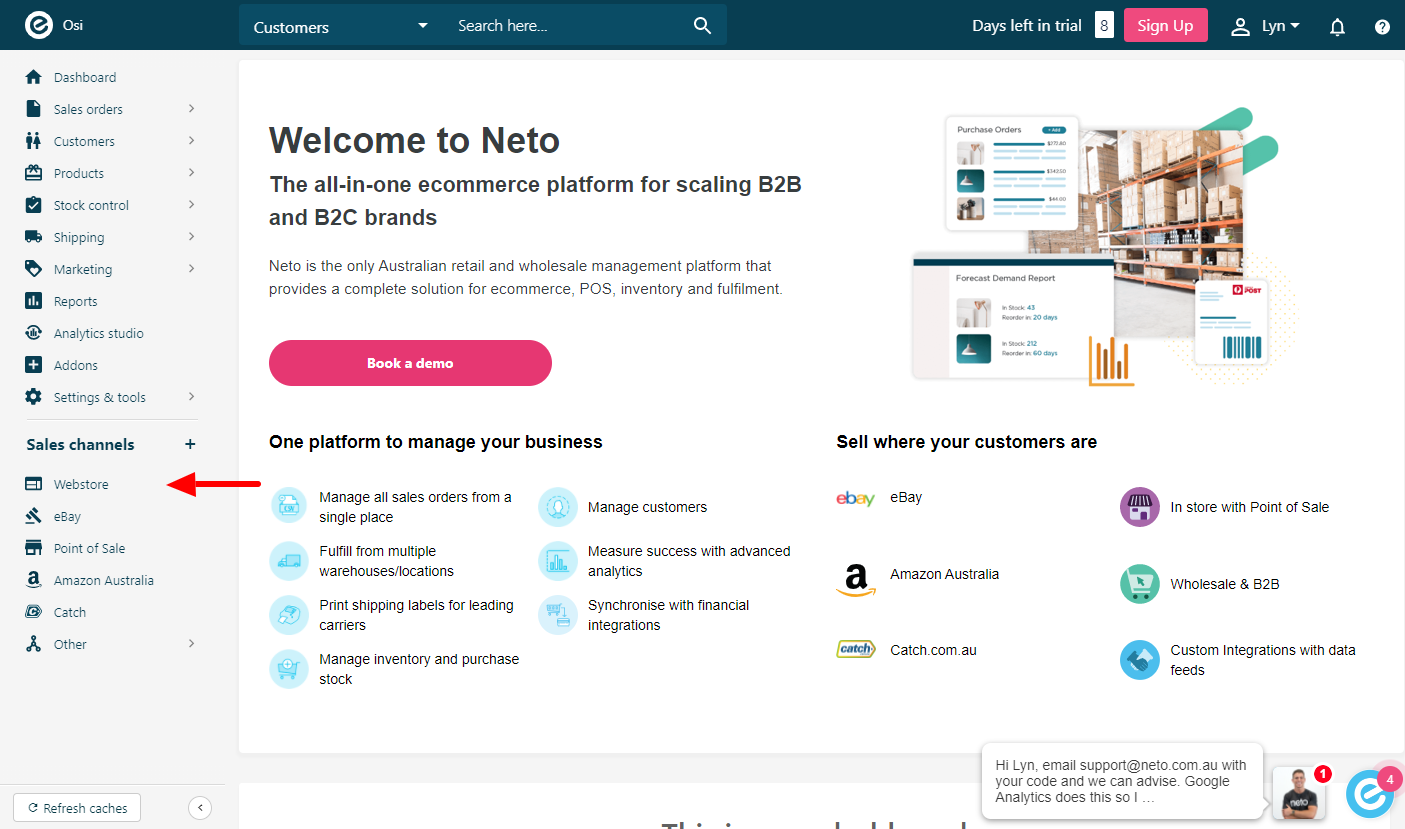Image resolution: width=1405 pixels, height=829 pixels.
Task: Click the Sales orders document icon
Action: (x=34, y=109)
